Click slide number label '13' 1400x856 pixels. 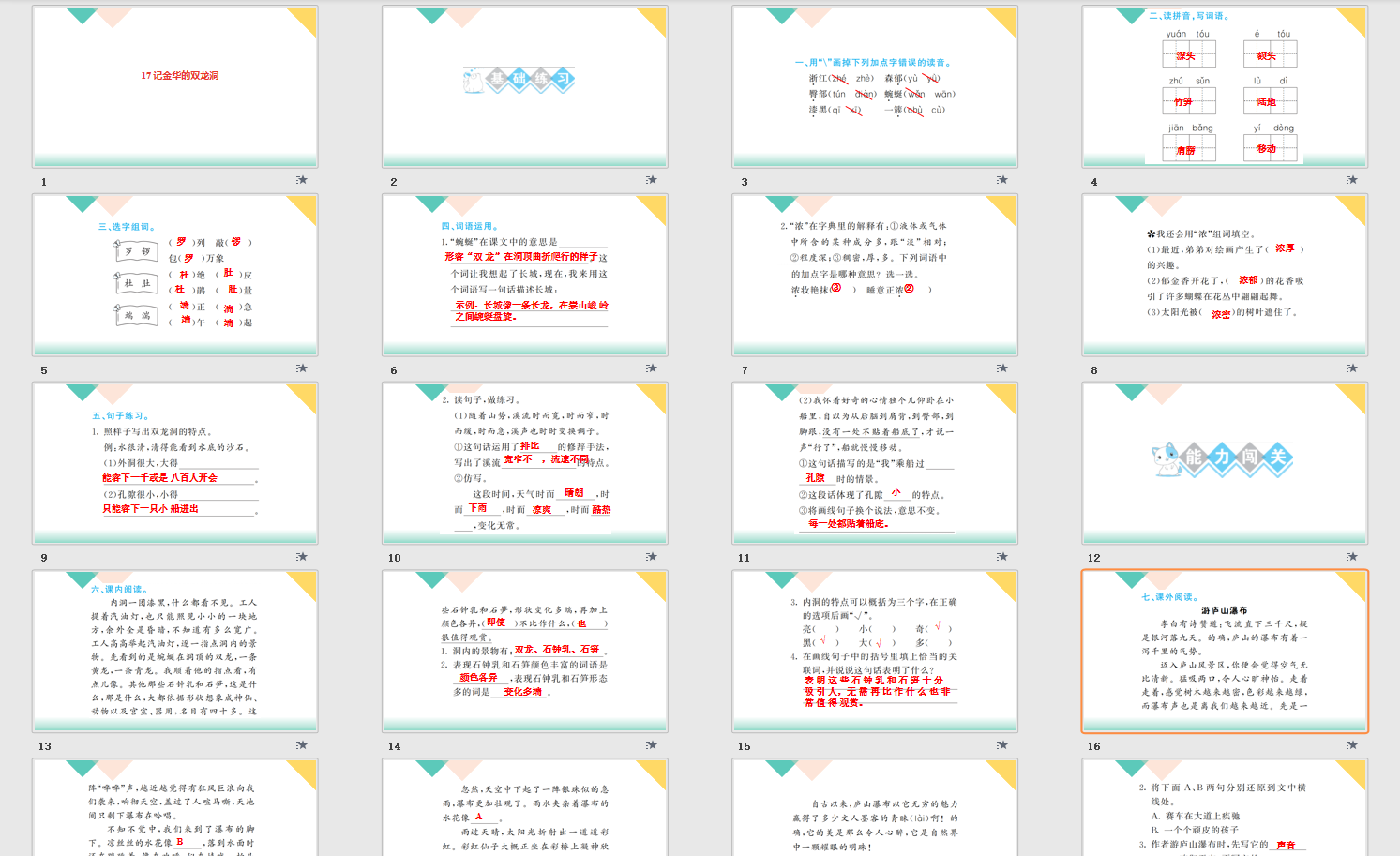click(45, 746)
